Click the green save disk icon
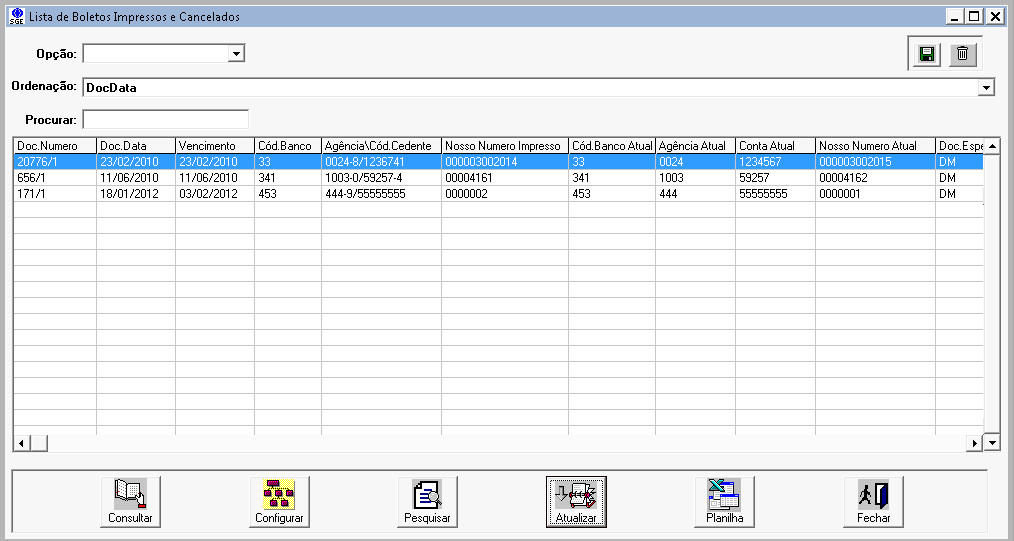 point(927,54)
